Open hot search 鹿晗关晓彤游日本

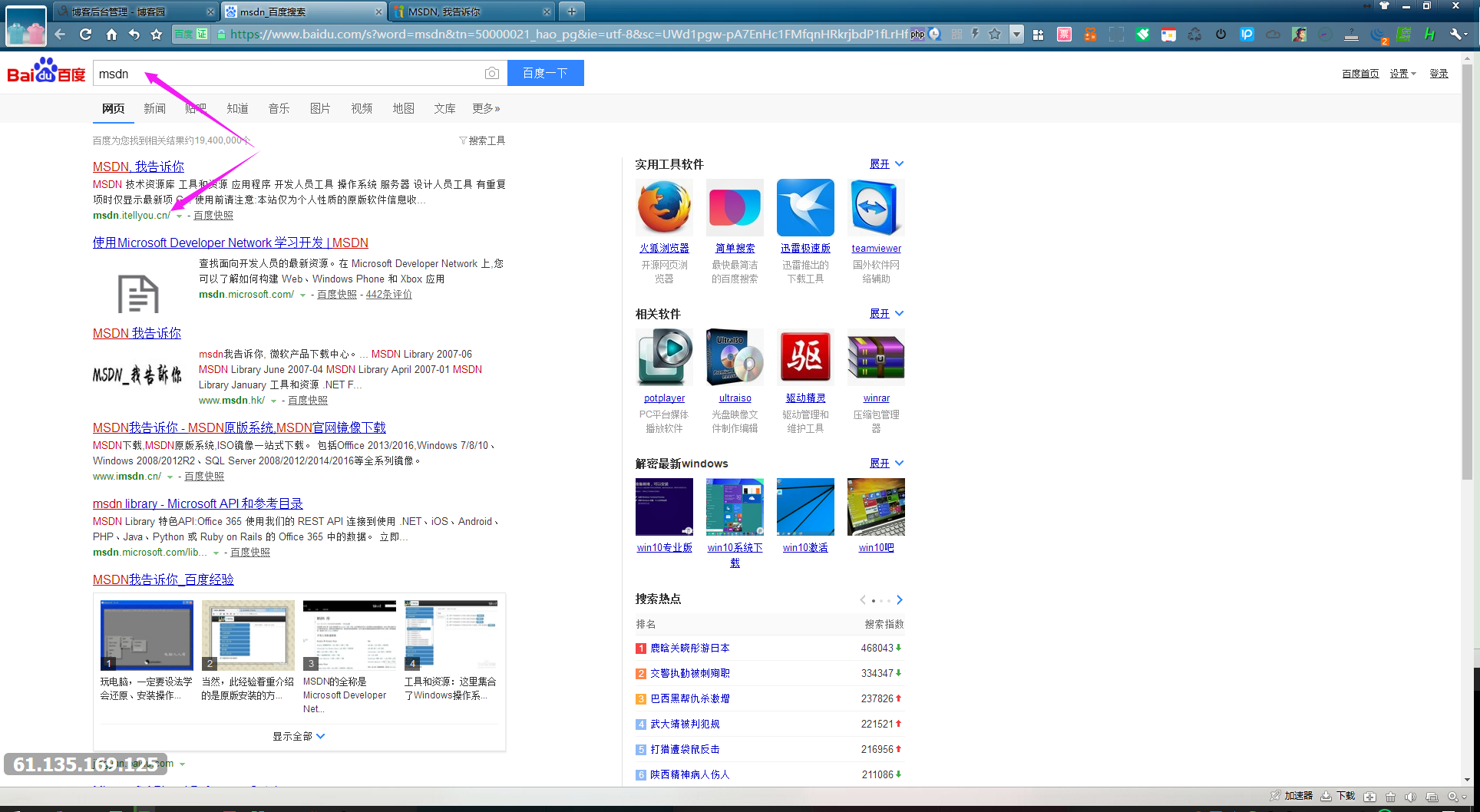(689, 648)
